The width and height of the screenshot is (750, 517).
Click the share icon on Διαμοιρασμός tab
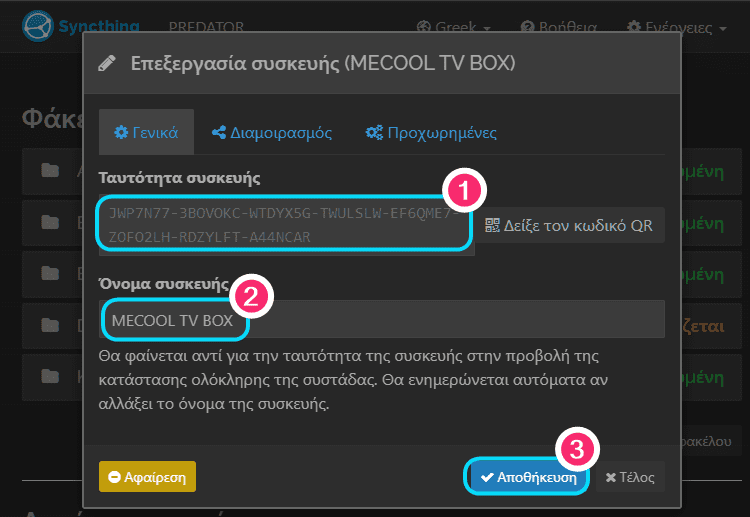219,132
